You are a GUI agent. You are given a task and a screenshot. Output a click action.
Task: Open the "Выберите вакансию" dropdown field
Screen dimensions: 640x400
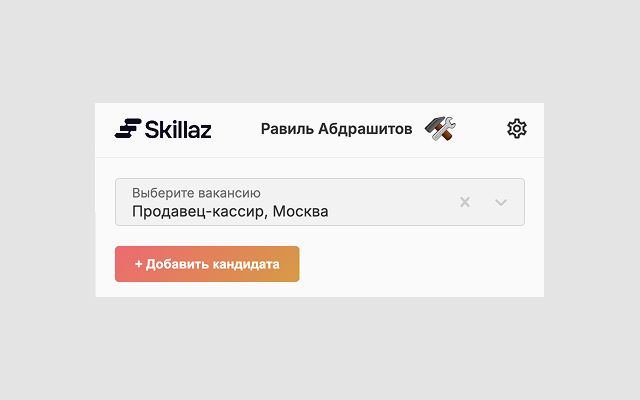[300, 202]
